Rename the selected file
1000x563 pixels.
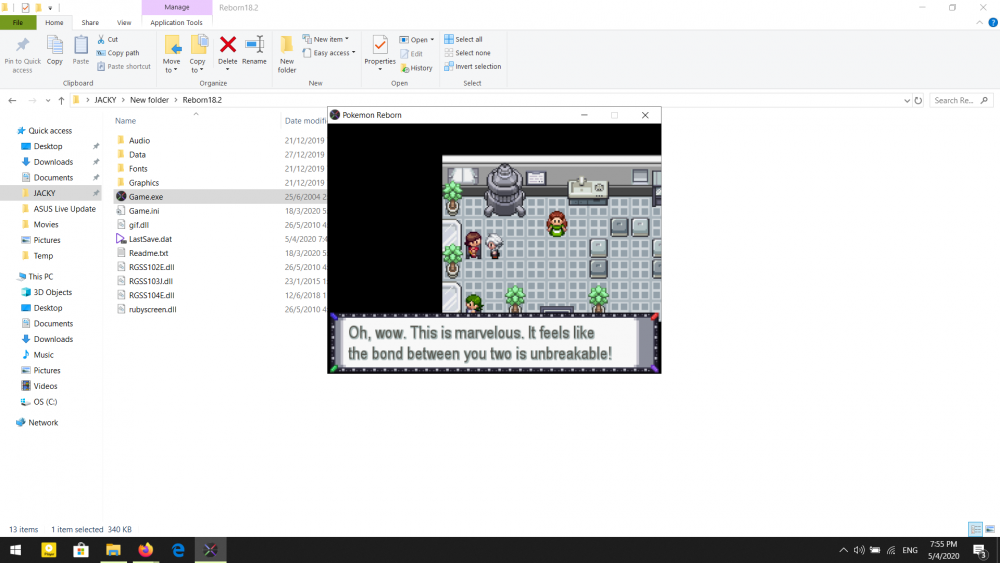point(254,50)
